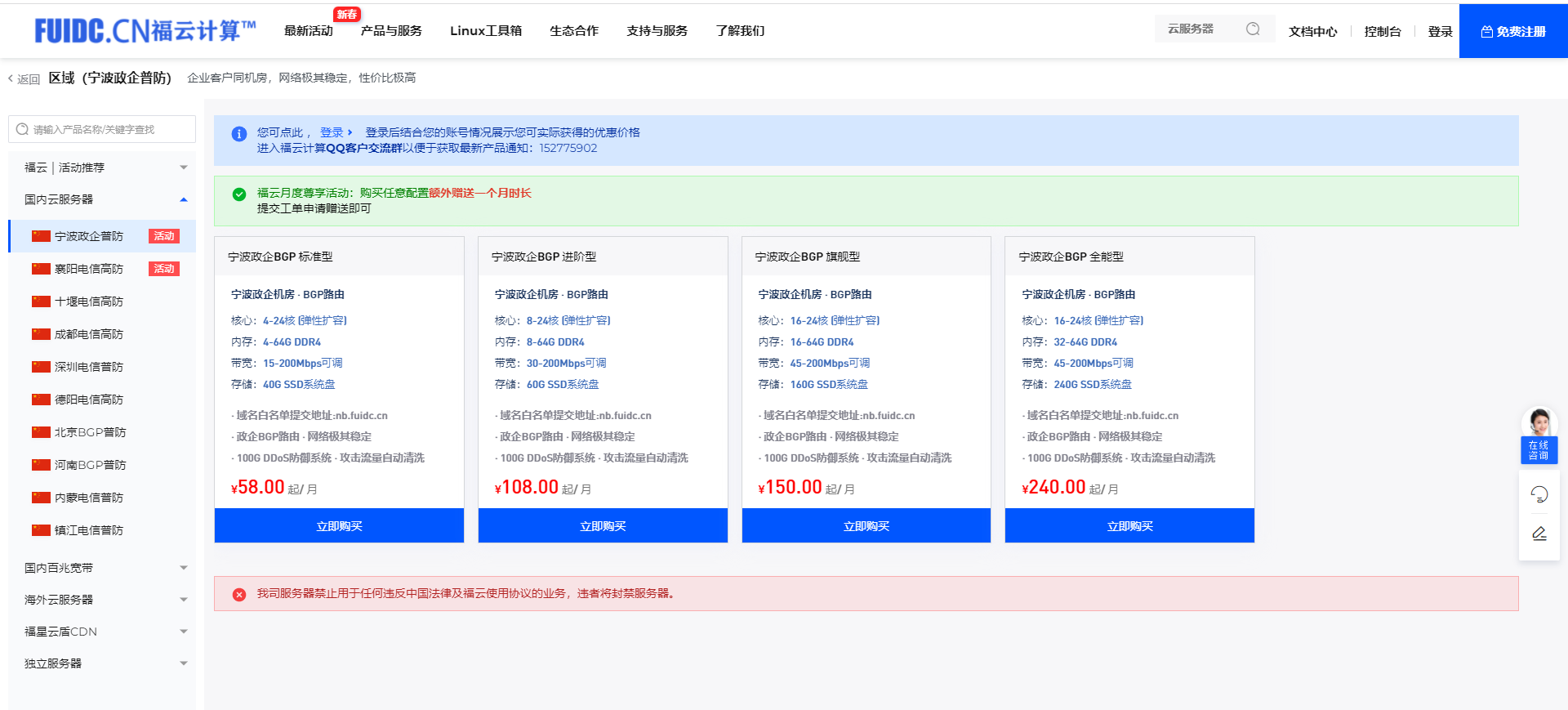Click the ¥58.00 price text

pos(258,488)
